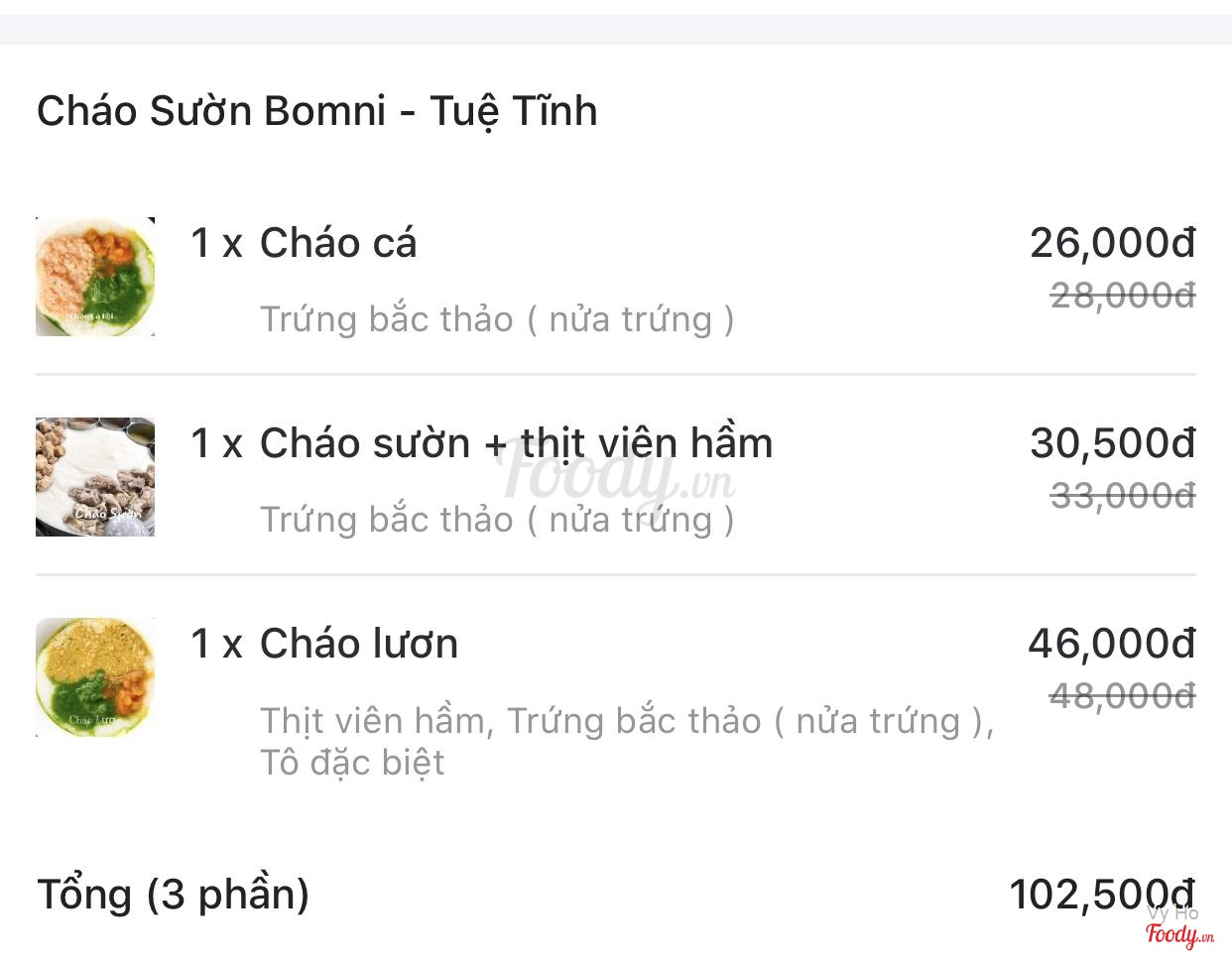Tap the Cháo lươn dish thumbnail

pos(95,677)
